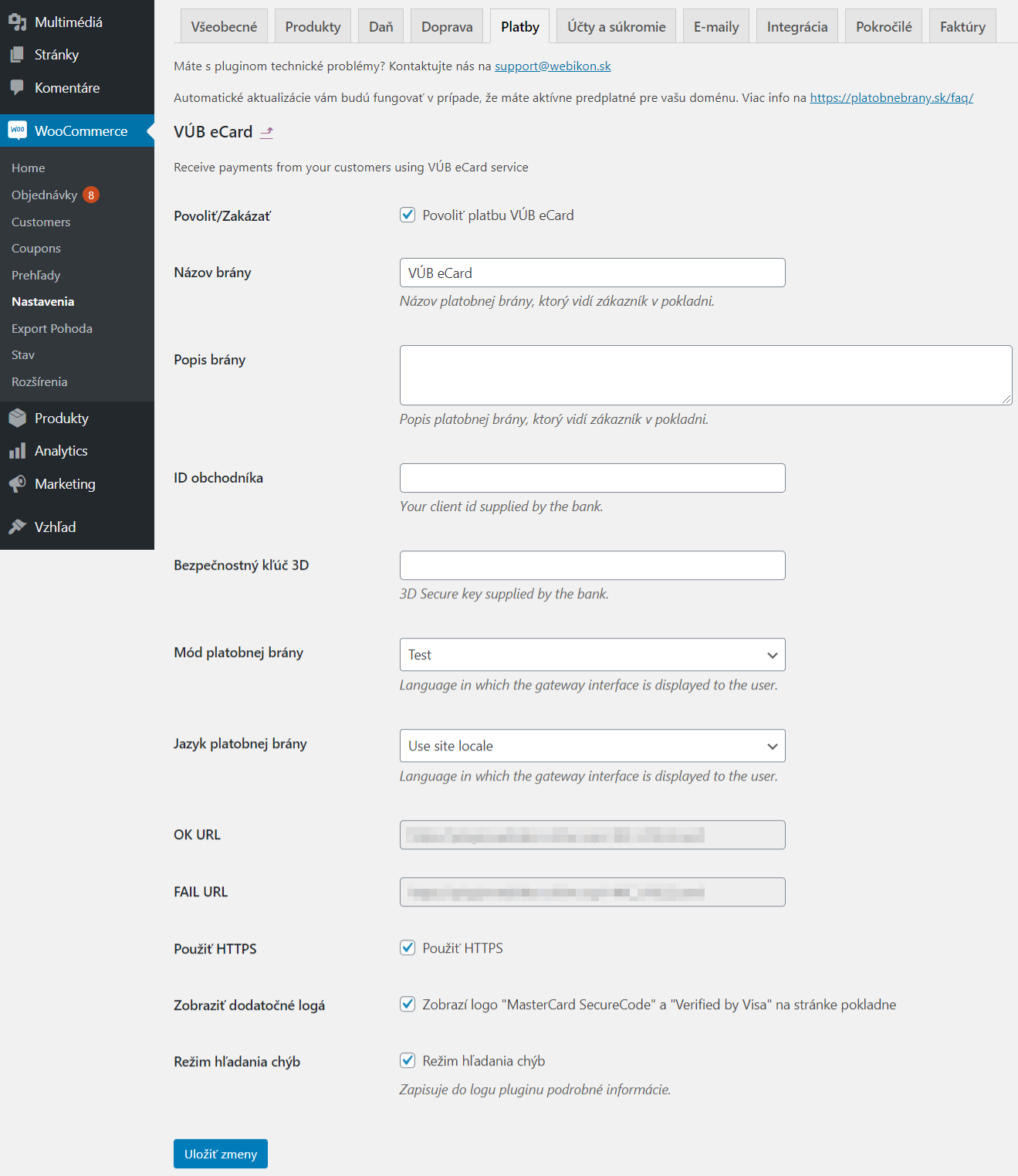Image resolution: width=1018 pixels, height=1176 pixels.
Task: Click the Marketing megaphone icon
Action: click(17, 484)
